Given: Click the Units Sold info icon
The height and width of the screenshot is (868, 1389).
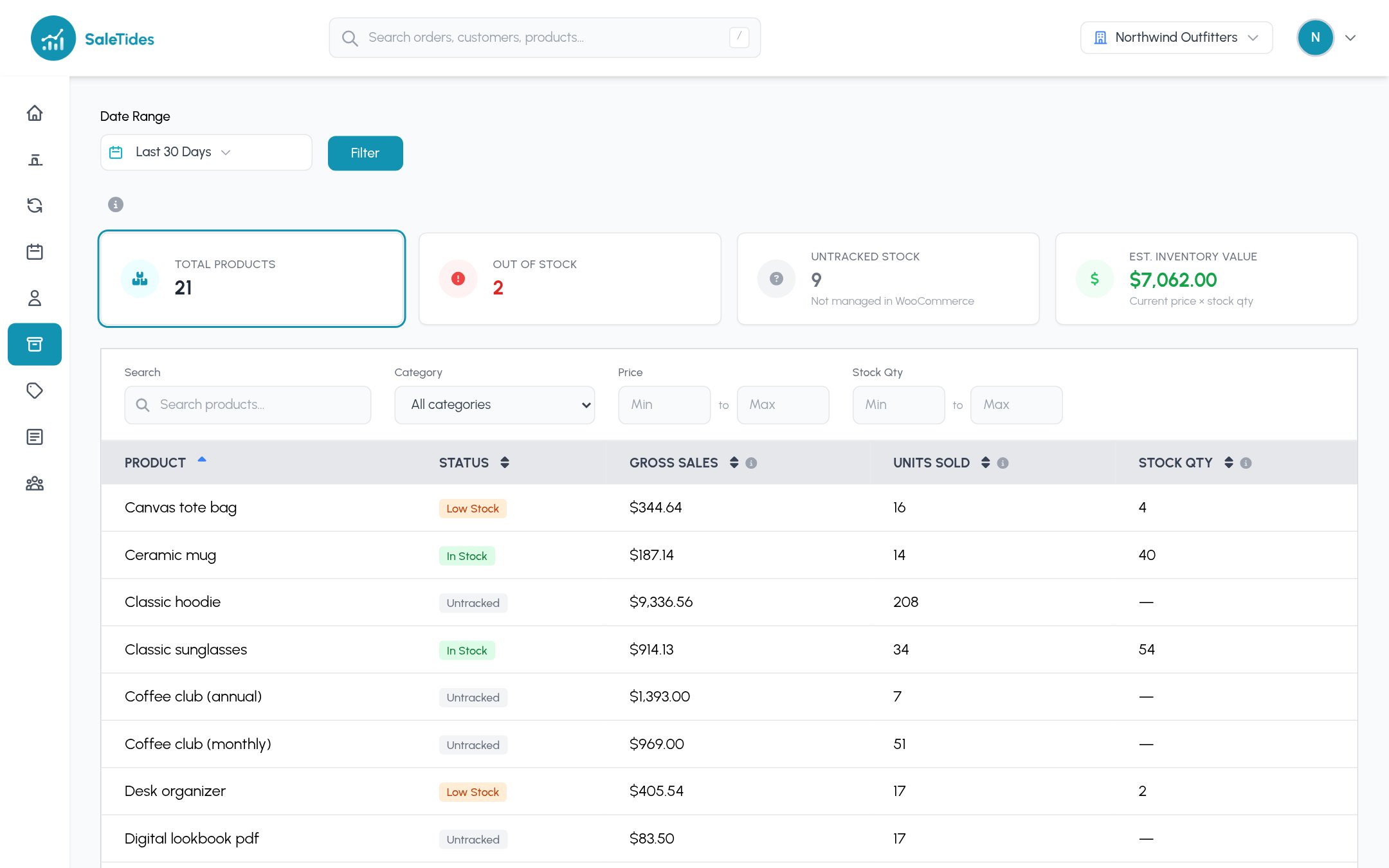Looking at the screenshot, I should click(1003, 463).
